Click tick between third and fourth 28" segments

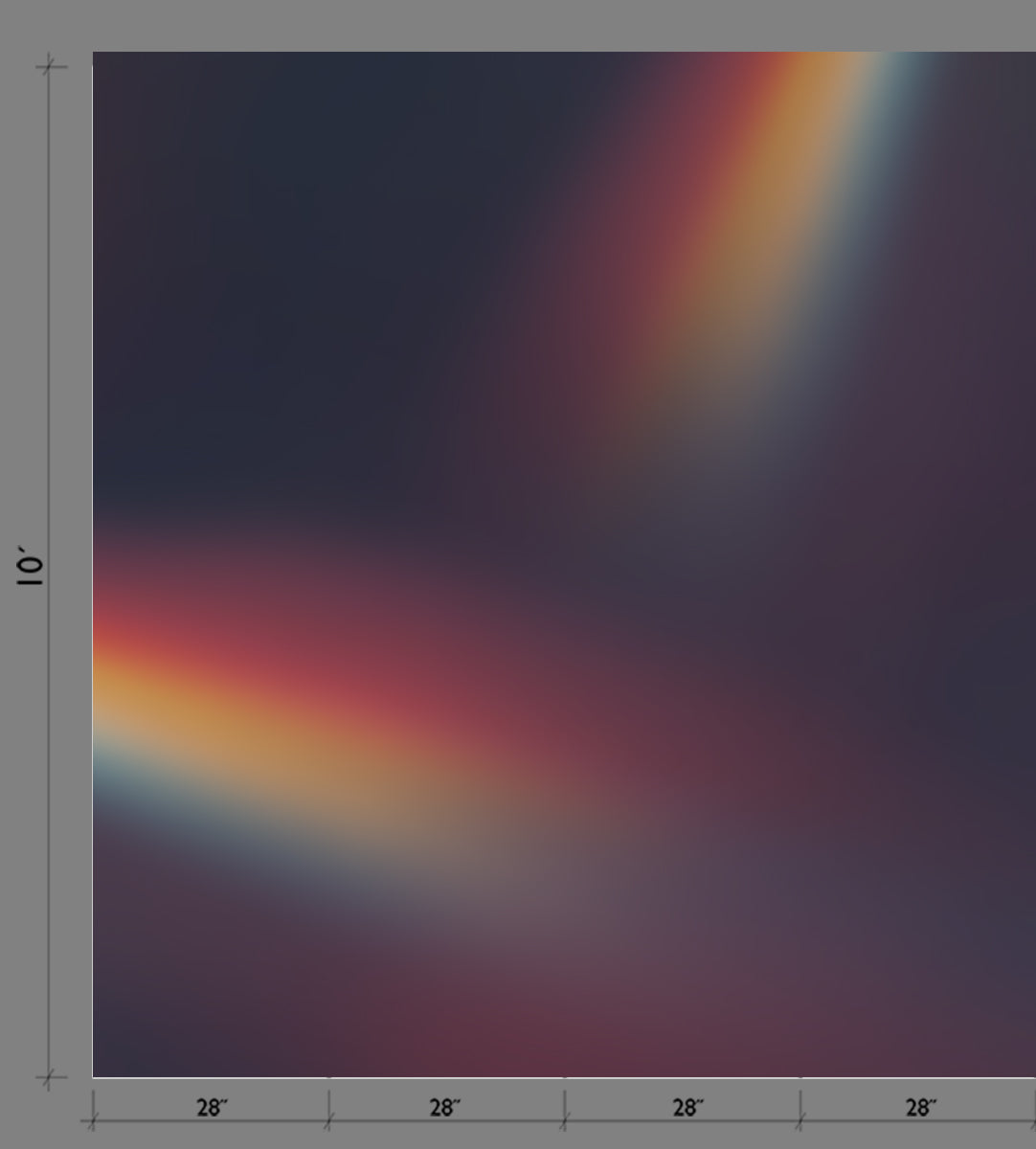[800, 1121]
